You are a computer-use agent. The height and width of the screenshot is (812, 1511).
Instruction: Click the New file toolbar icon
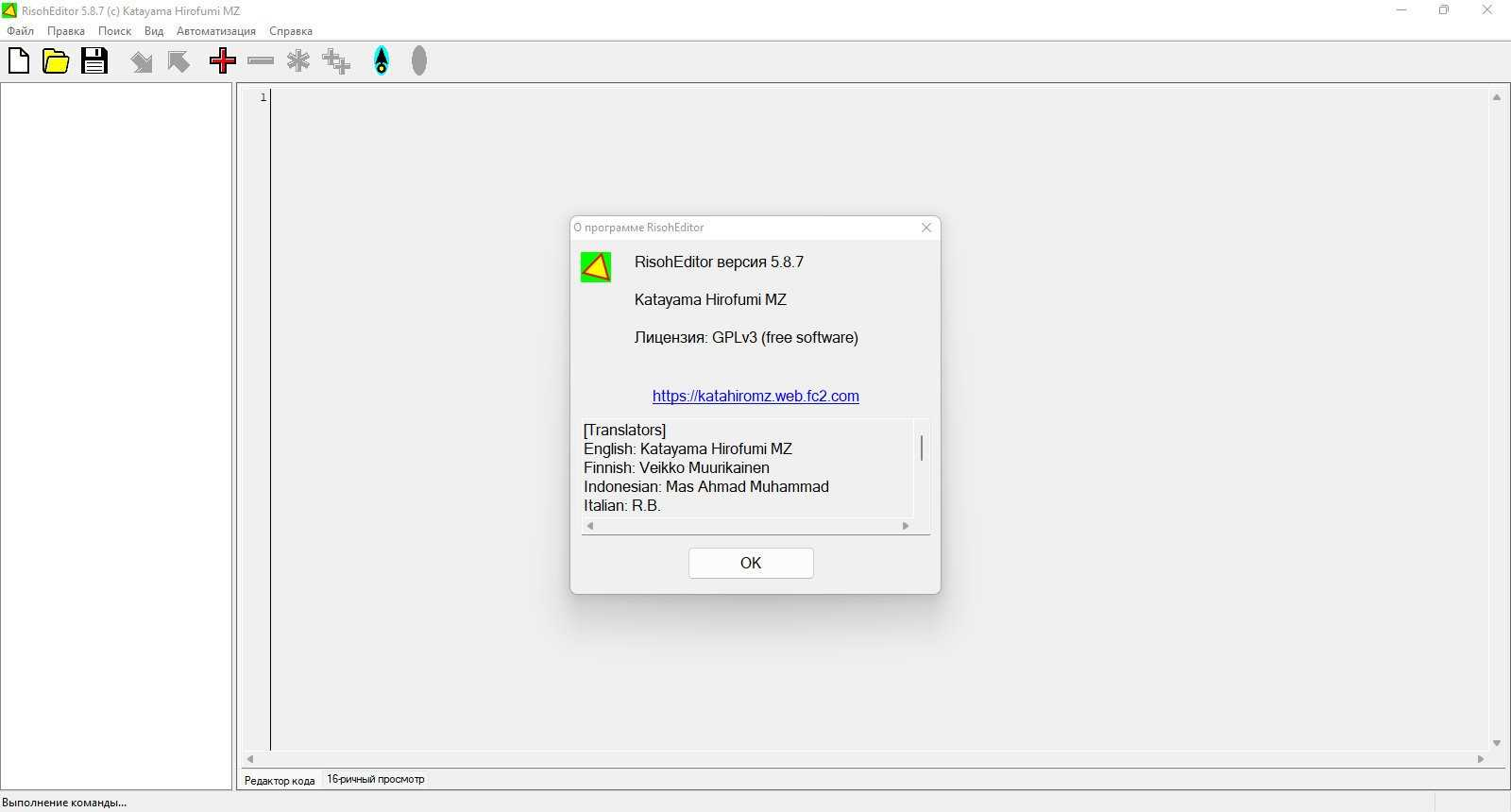pyautogui.click(x=19, y=61)
